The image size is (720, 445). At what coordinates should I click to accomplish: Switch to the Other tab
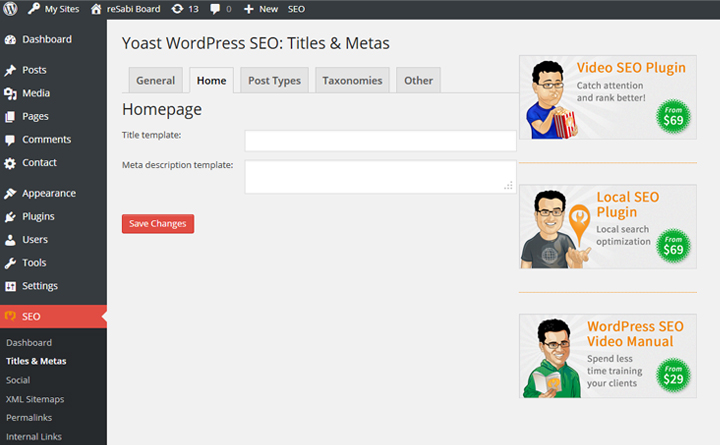pyautogui.click(x=418, y=80)
